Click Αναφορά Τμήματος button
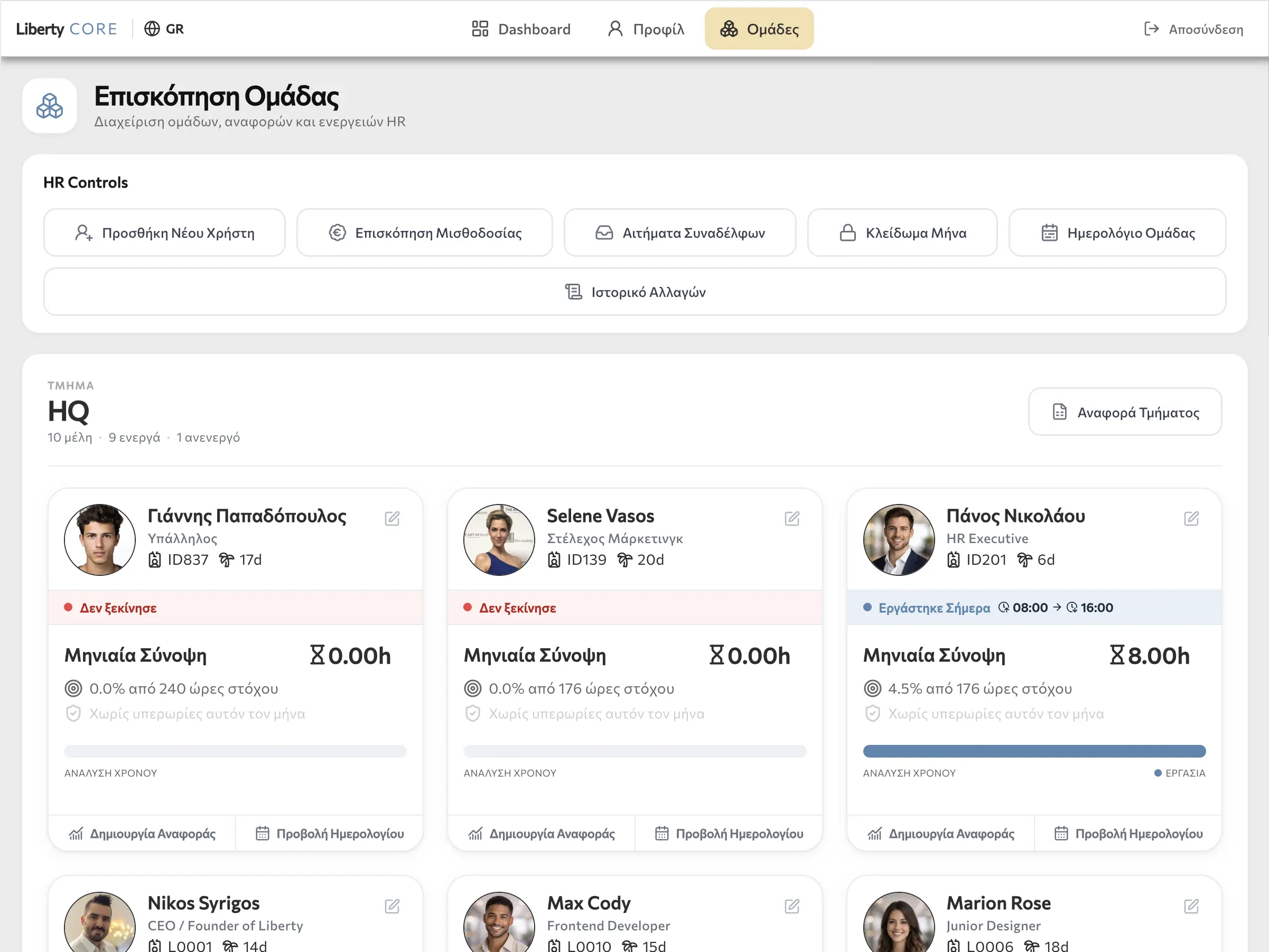The width and height of the screenshot is (1269, 952). (1125, 412)
